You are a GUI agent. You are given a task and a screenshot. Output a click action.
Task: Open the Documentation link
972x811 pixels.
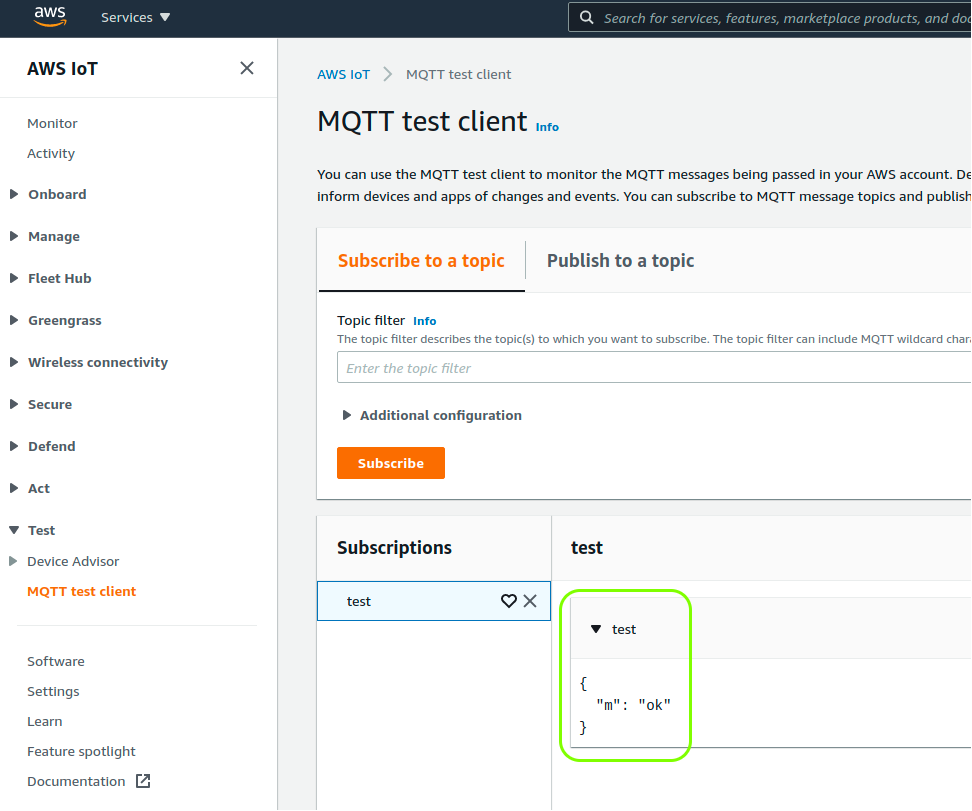click(x=76, y=781)
